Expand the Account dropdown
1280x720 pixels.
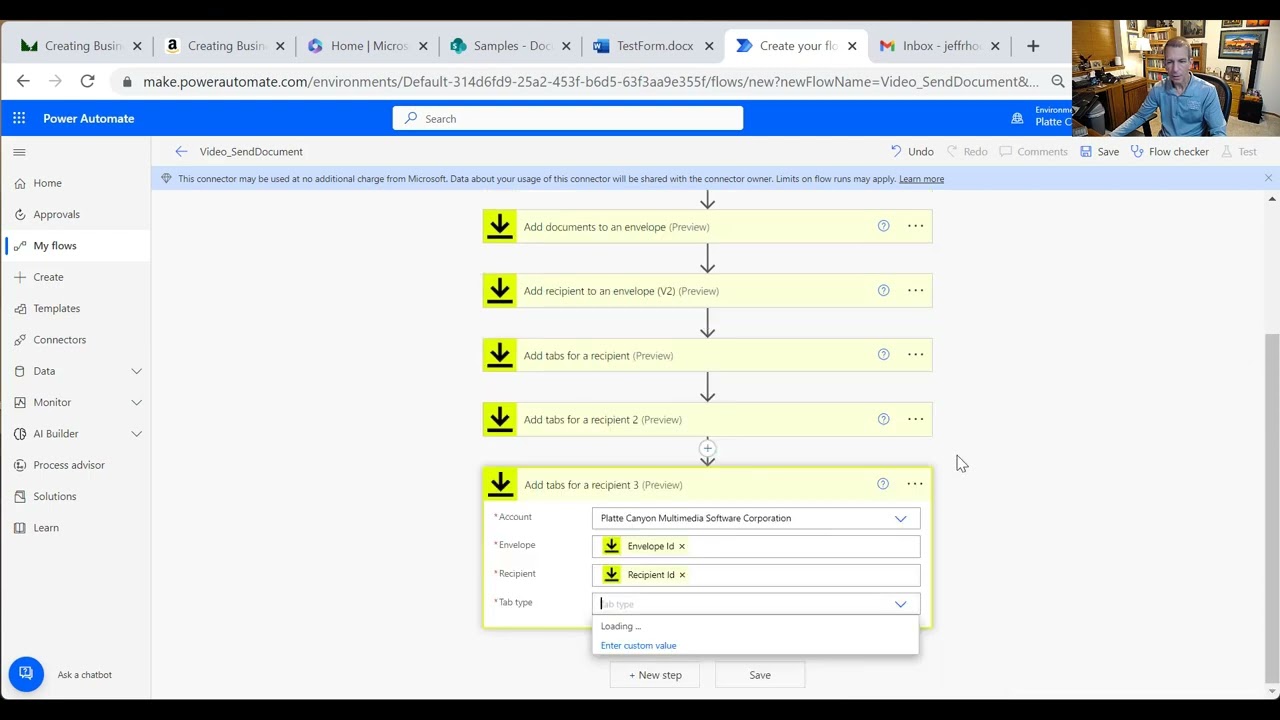point(900,518)
